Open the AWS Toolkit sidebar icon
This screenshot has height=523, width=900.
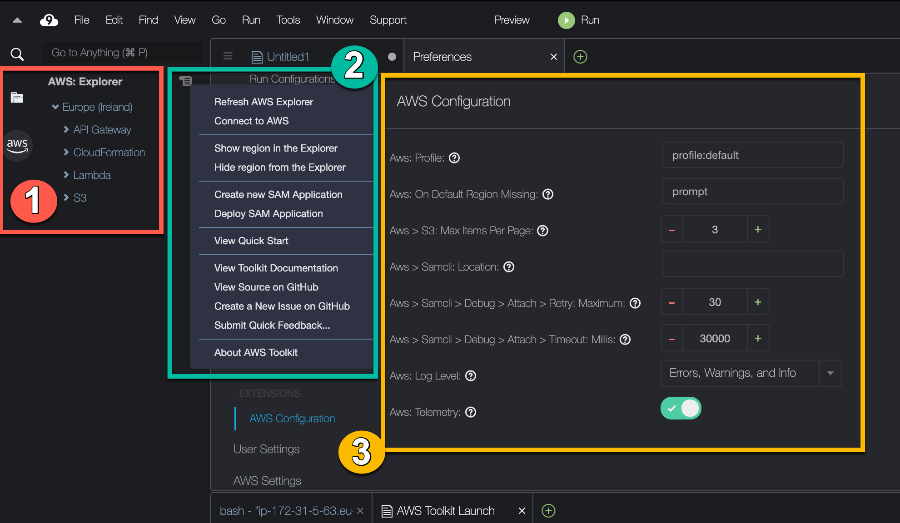tap(17, 145)
